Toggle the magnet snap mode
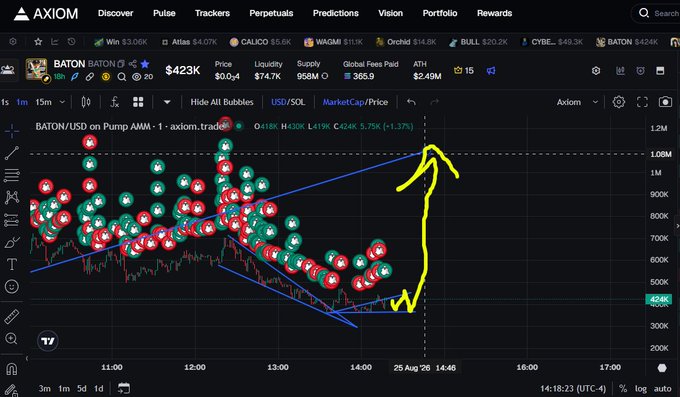 tap(12, 369)
